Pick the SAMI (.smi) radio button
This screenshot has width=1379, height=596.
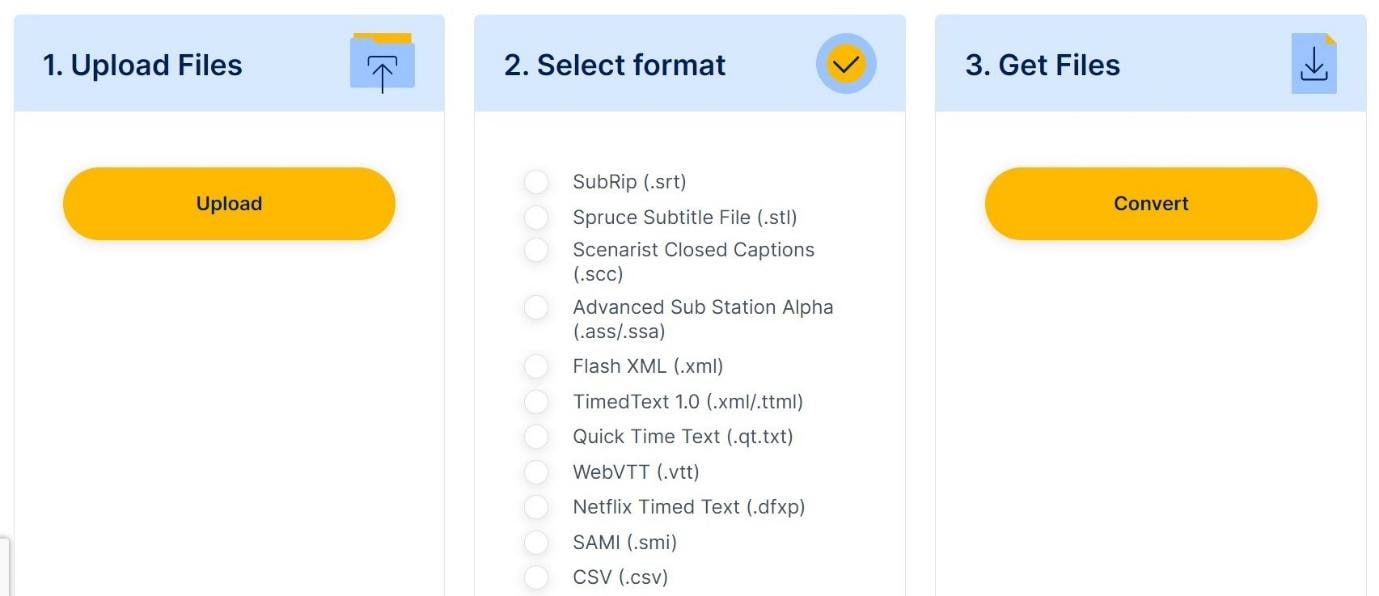[x=537, y=543]
